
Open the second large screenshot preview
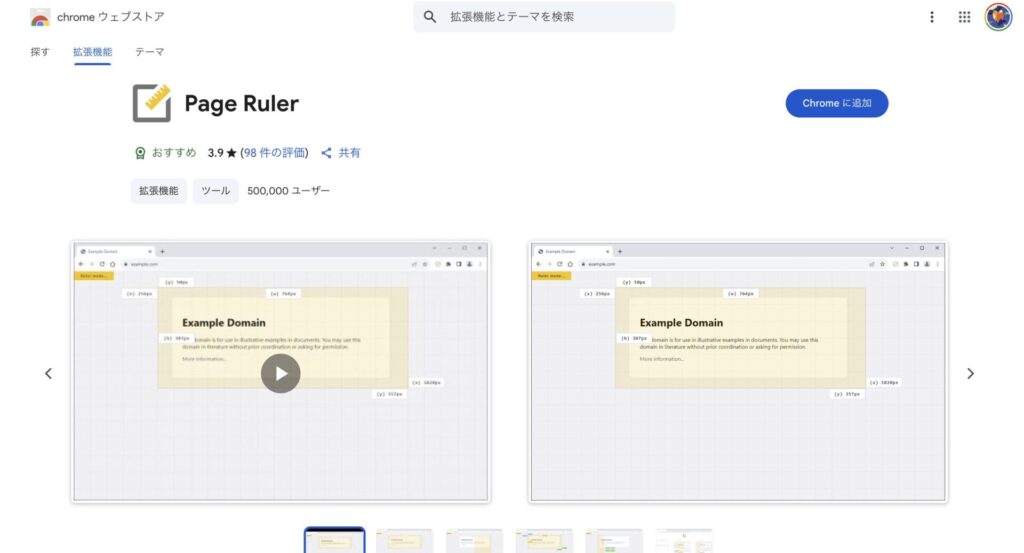[x=738, y=372]
